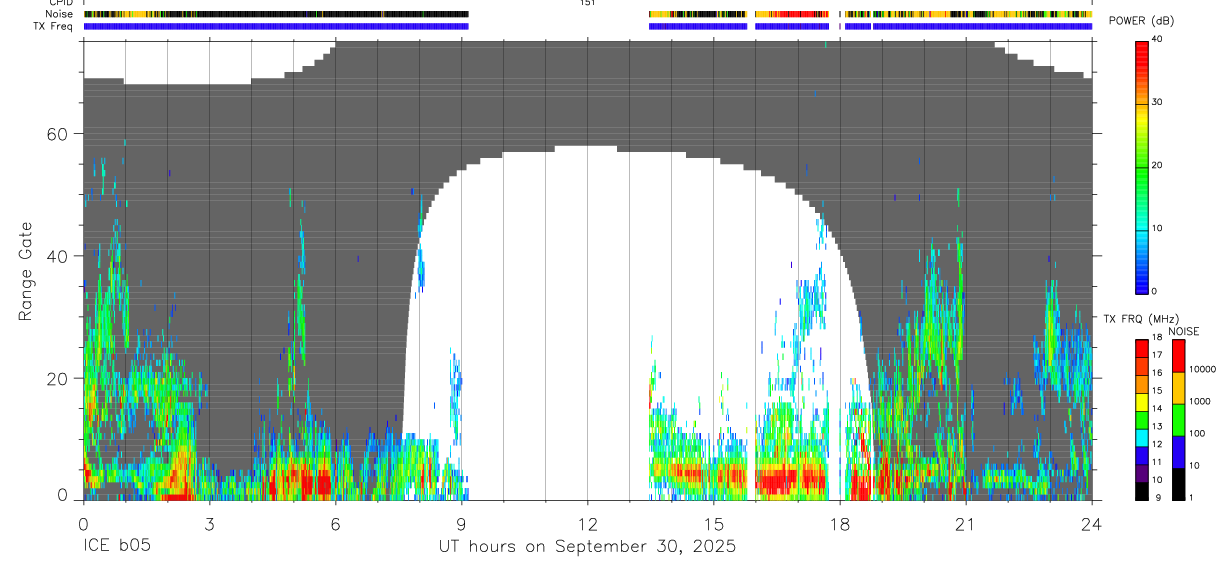Click the '1000' label on NOISE scale
This screenshot has height=567, width=1228.
1199,401
